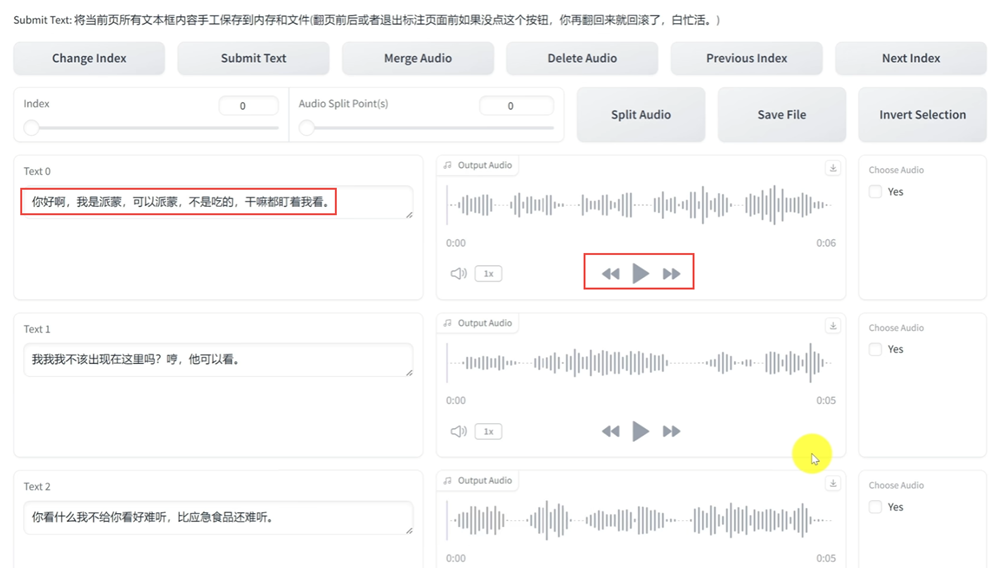Click the Delete Audio button
Screen dimensions: 1000x568
(x=582, y=58)
